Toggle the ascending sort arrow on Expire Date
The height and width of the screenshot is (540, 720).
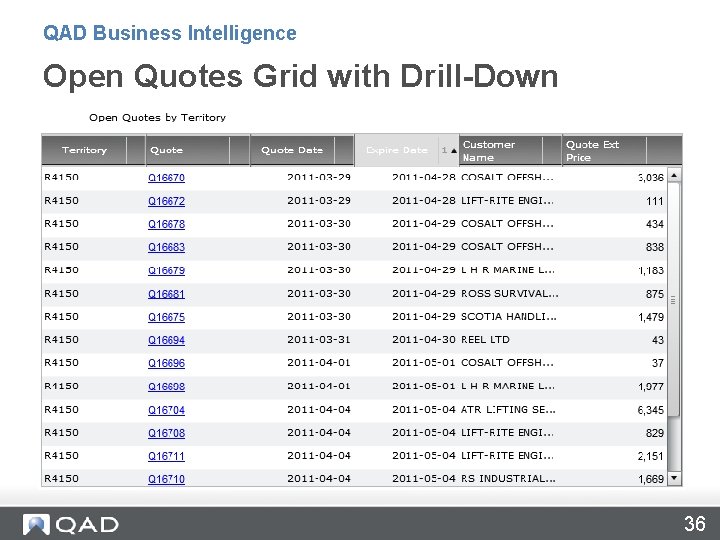point(454,151)
